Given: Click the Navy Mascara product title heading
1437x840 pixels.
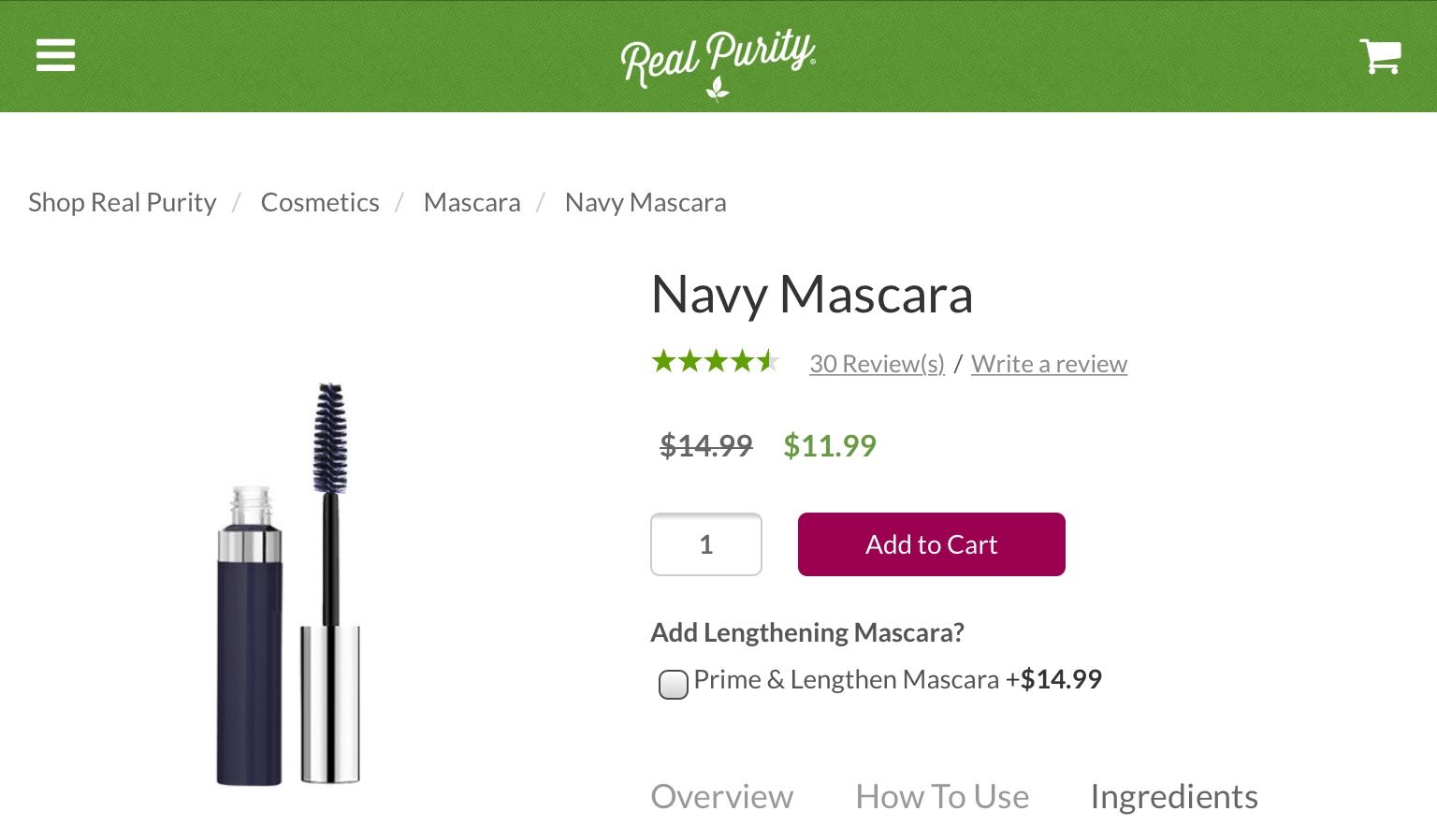Looking at the screenshot, I should tap(811, 295).
